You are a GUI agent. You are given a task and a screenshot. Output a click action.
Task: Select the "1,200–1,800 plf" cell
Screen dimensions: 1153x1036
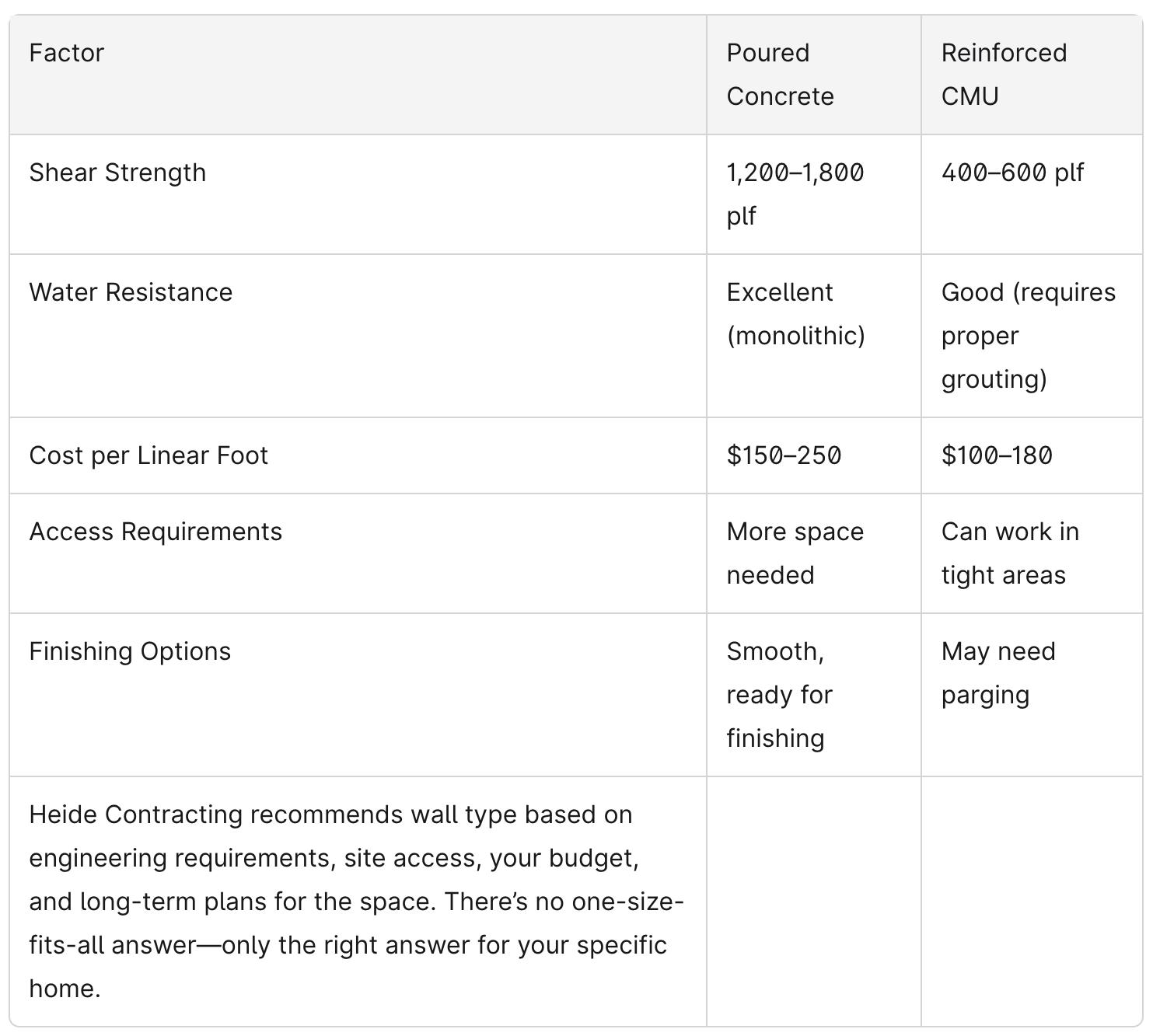pos(795,194)
